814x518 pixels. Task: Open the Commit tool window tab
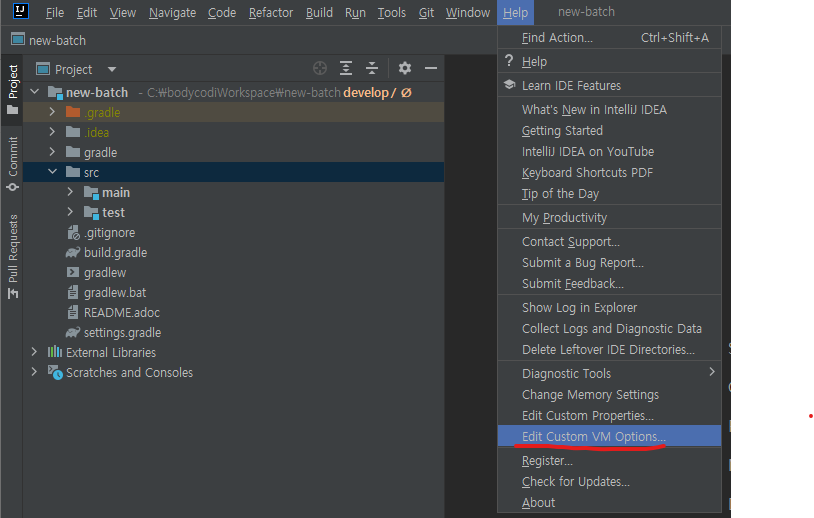(x=12, y=163)
